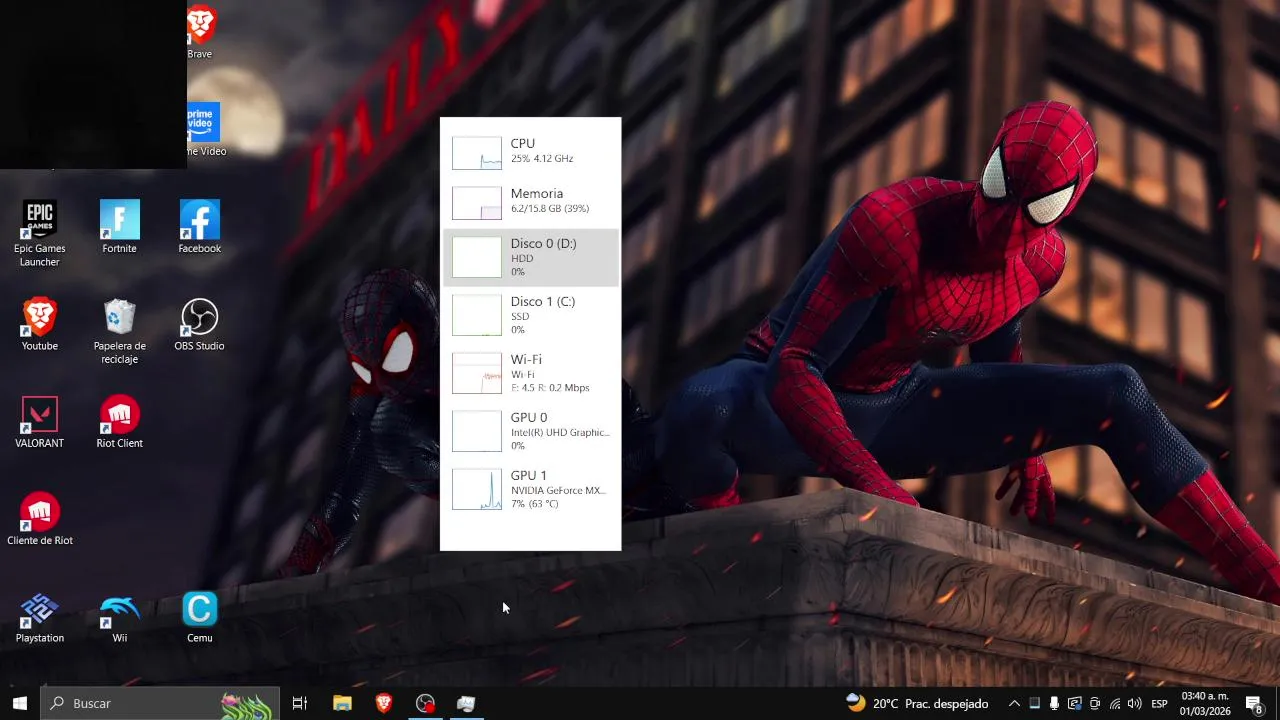Open Brave browser from the taskbar
Screen dimensions: 1280x720
coord(384,704)
